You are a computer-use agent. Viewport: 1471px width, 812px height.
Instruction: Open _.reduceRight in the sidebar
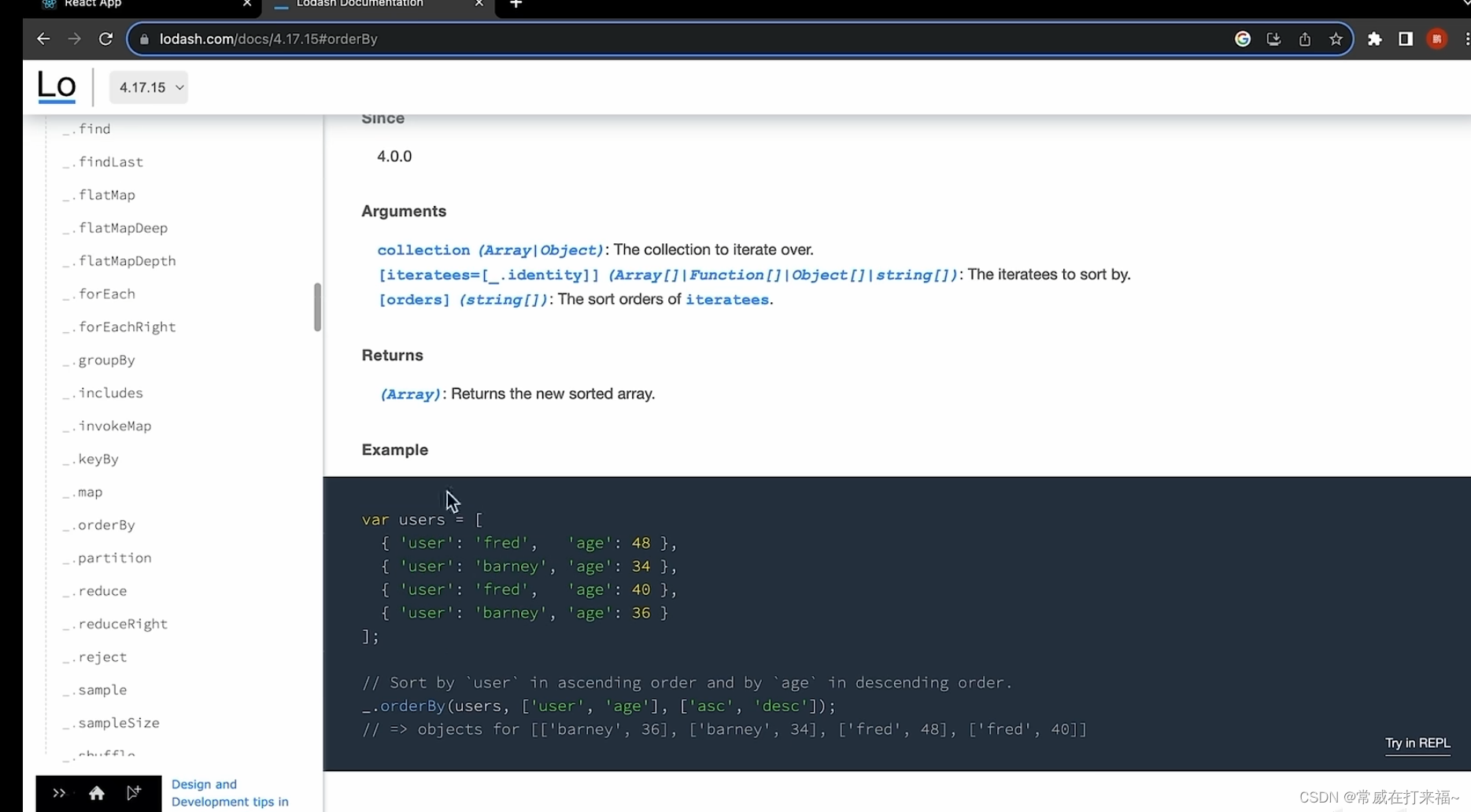click(x=115, y=625)
